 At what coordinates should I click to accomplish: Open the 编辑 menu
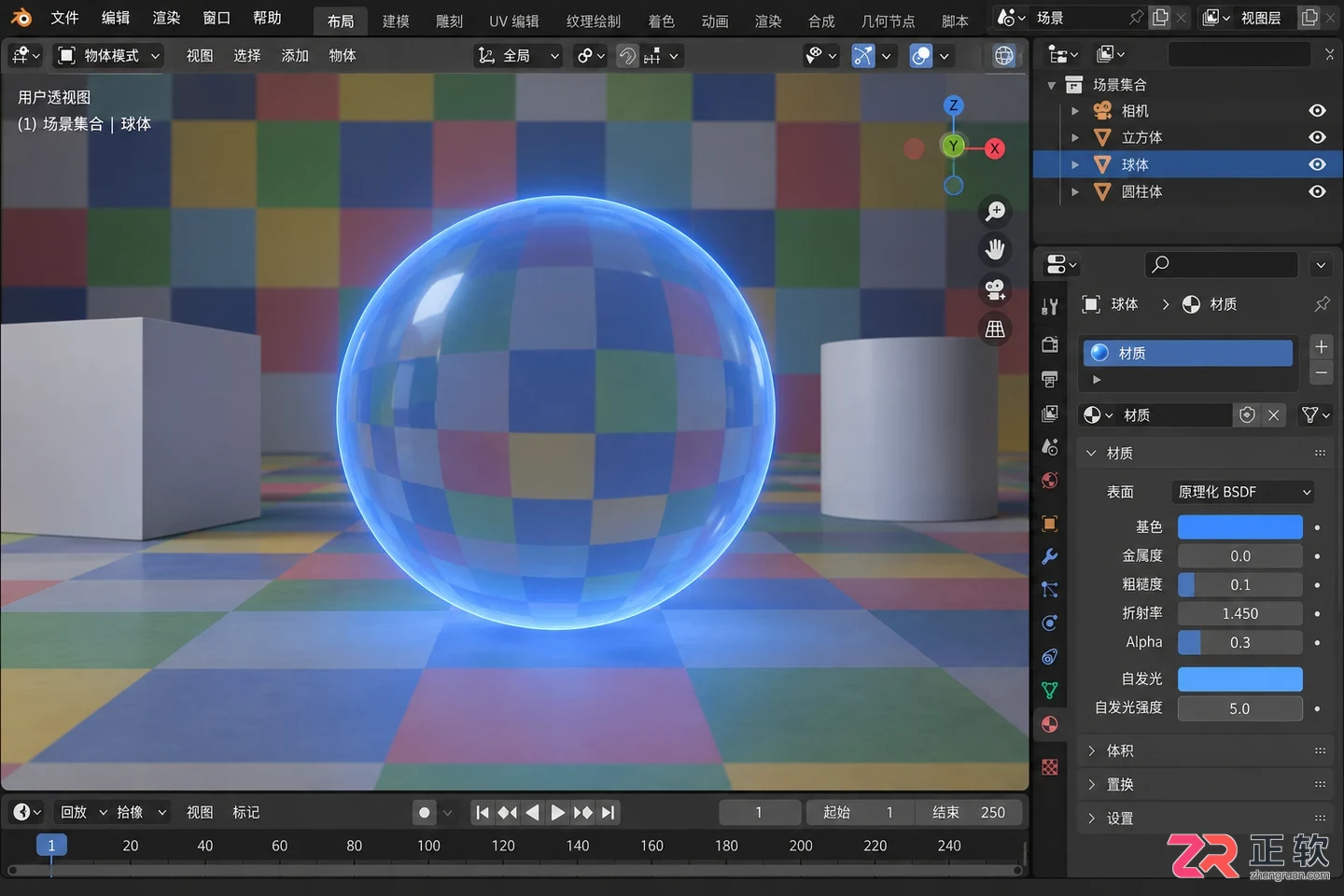116,18
